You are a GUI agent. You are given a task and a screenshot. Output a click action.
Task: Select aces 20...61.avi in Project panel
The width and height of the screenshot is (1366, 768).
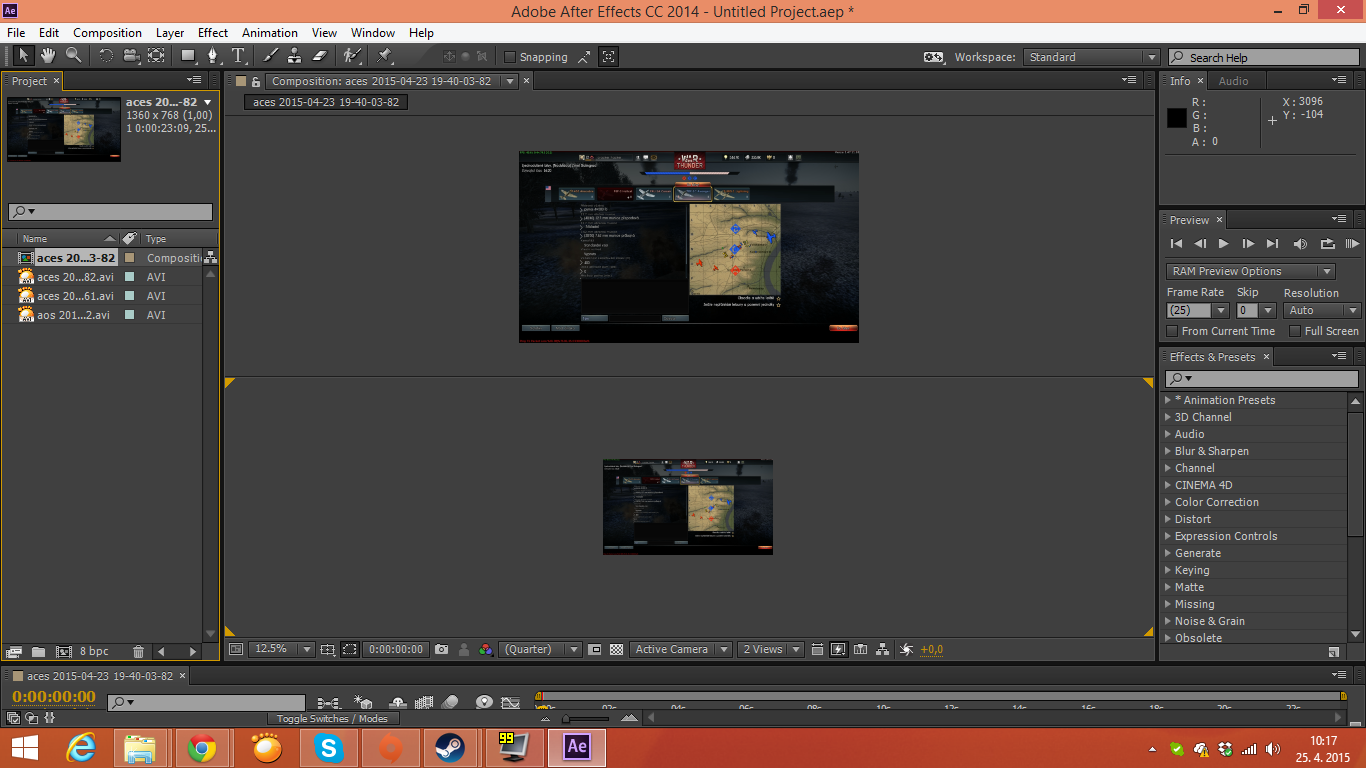tap(75, 296)
